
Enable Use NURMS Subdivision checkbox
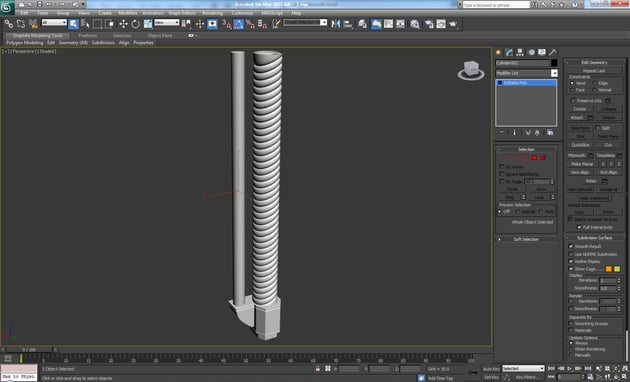coord(571,254)
